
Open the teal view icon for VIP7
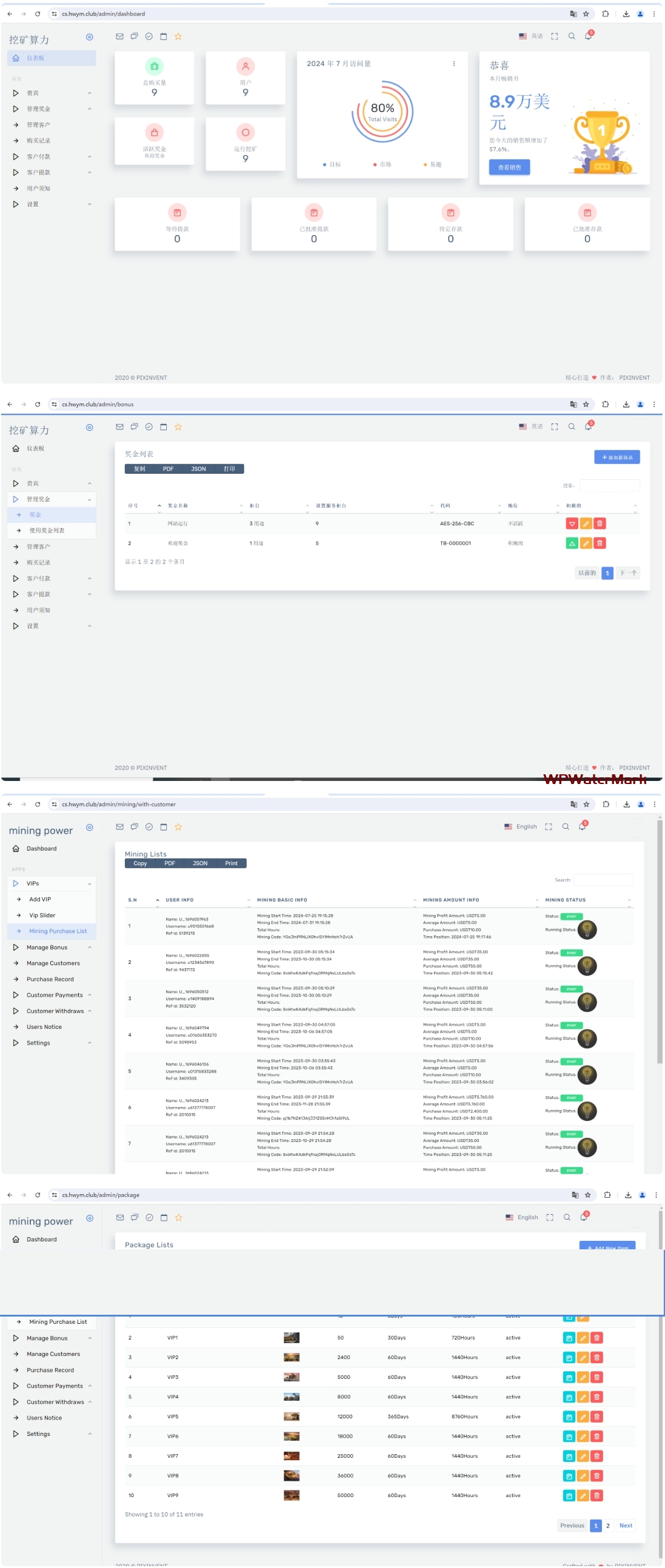(x=569, y=1456)
